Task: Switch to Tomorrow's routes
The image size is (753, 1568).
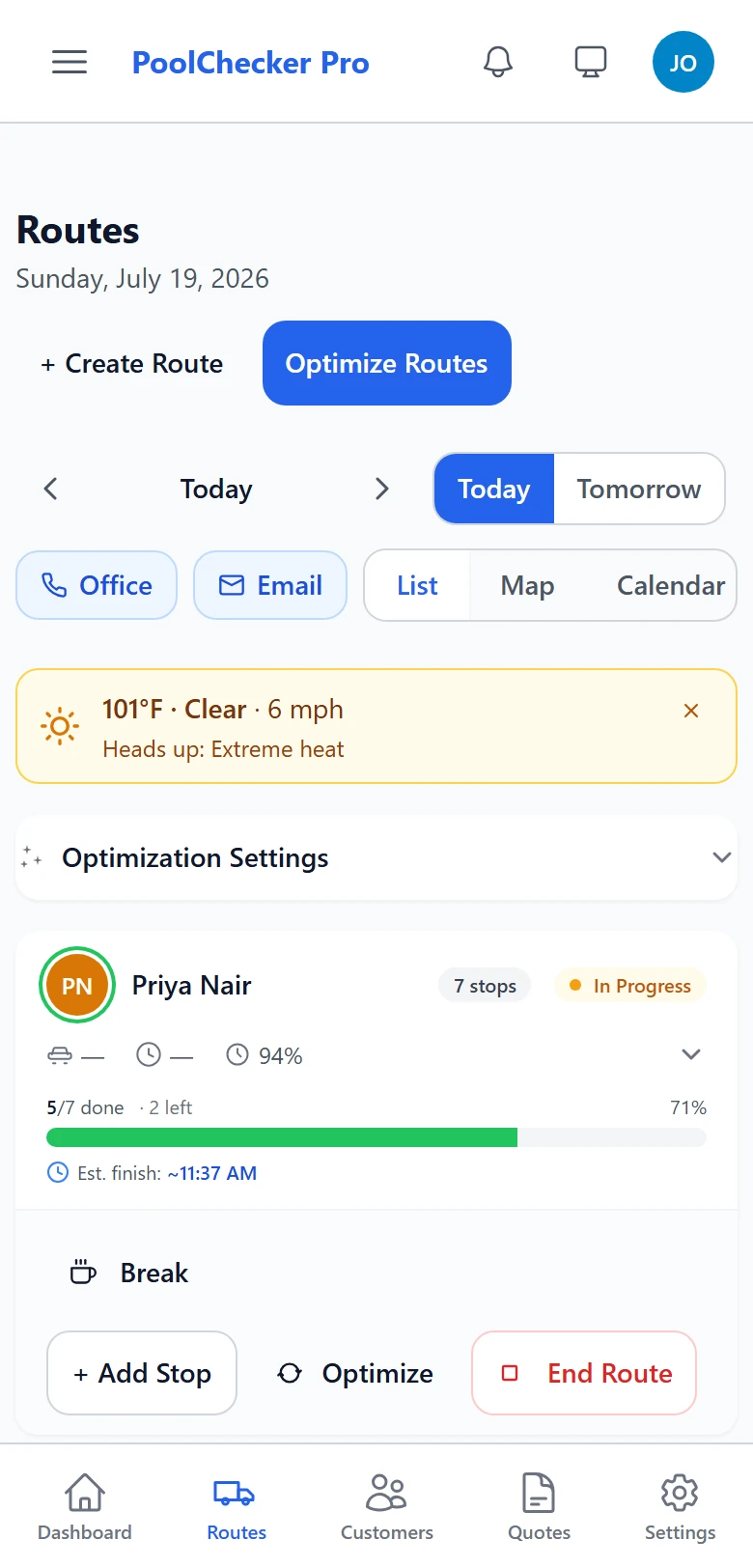Action: [639, 489]
